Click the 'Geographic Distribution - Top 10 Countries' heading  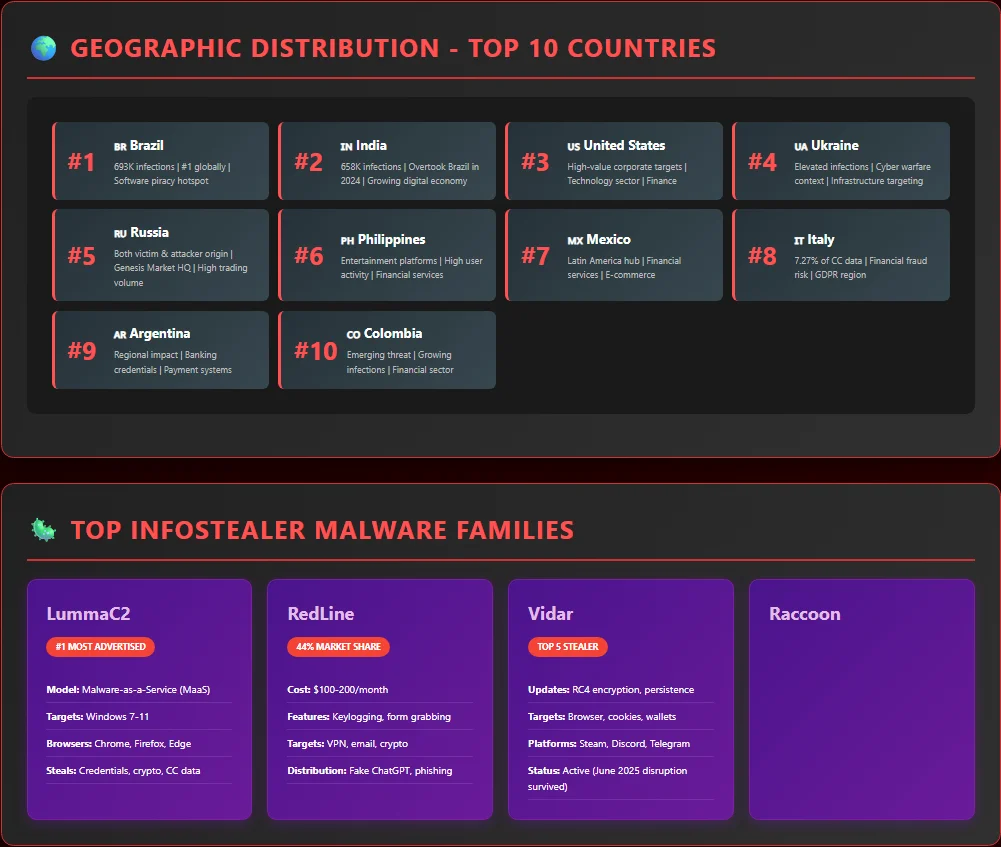point(393,49)
